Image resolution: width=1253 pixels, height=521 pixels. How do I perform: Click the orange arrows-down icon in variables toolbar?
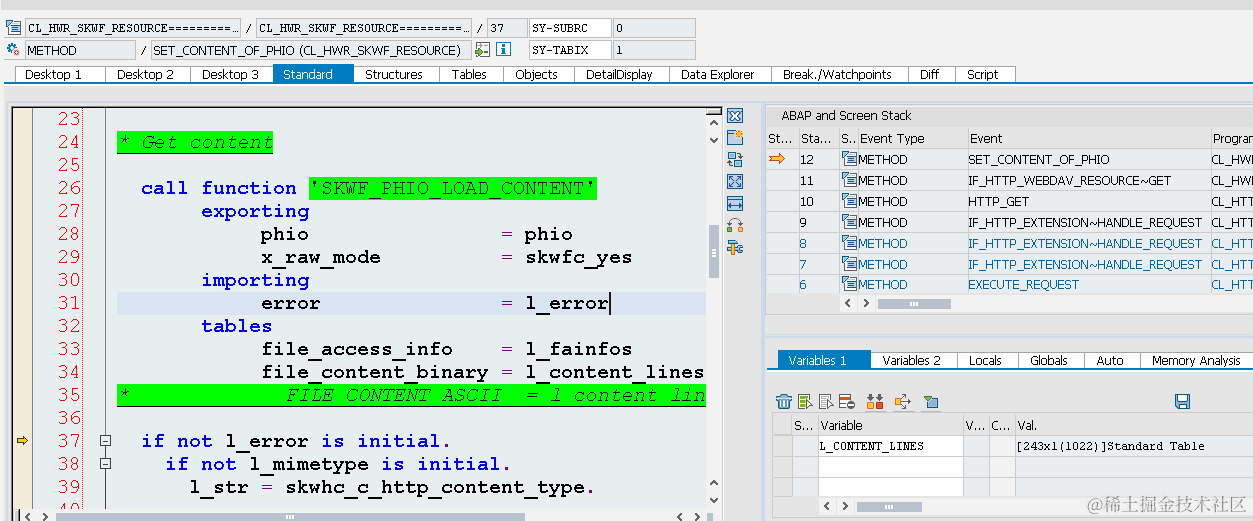tap(875, 402)
